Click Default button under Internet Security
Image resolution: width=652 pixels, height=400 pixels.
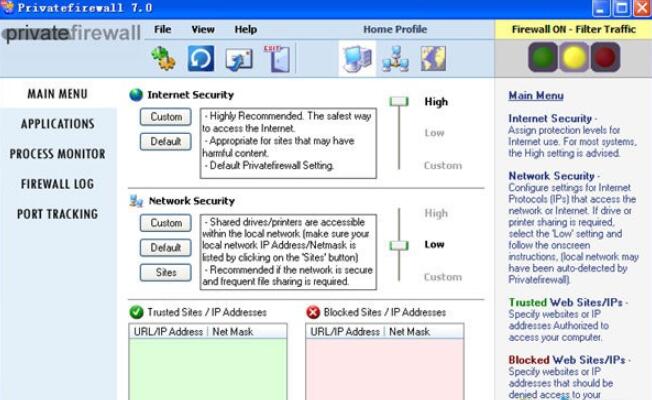point(166,142)
